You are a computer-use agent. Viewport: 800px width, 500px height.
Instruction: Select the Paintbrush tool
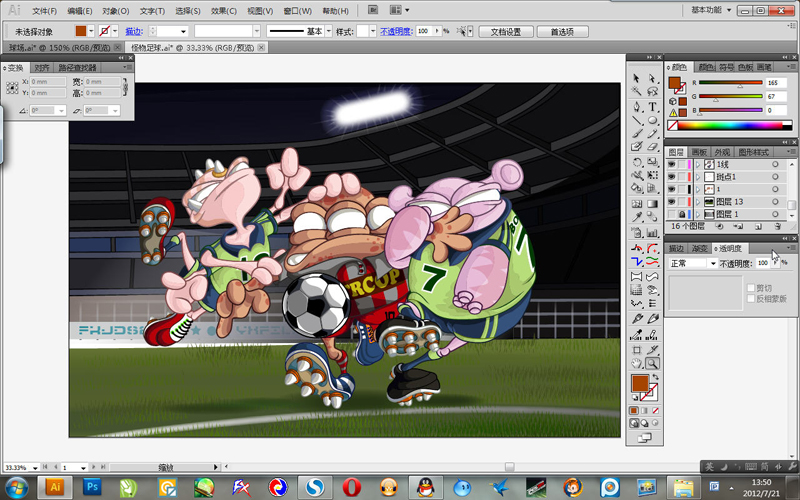click(636, 134)
